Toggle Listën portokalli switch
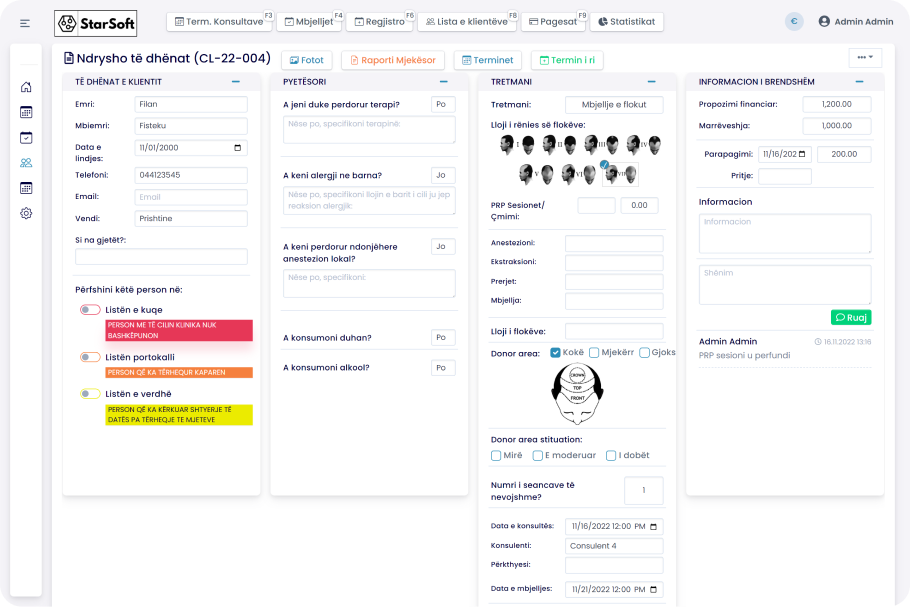910x607 pixels. (90, 357)
